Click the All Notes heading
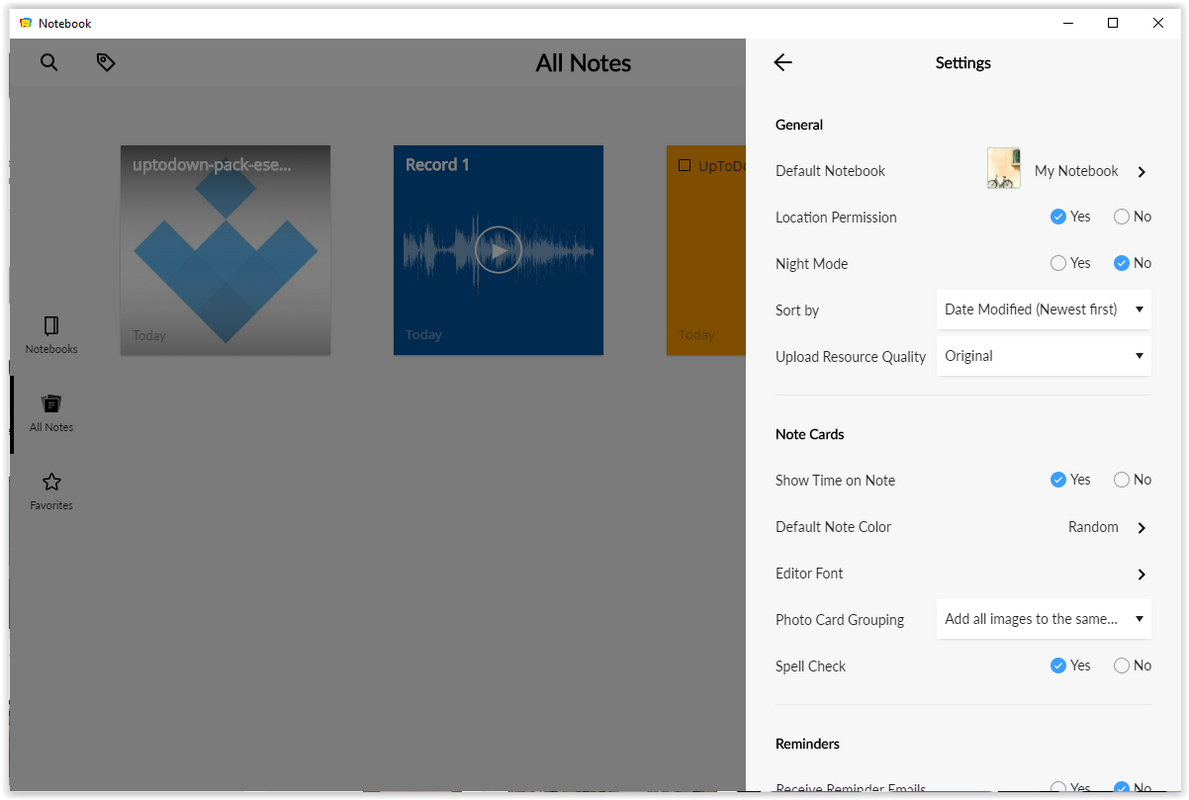 (583, 63)
